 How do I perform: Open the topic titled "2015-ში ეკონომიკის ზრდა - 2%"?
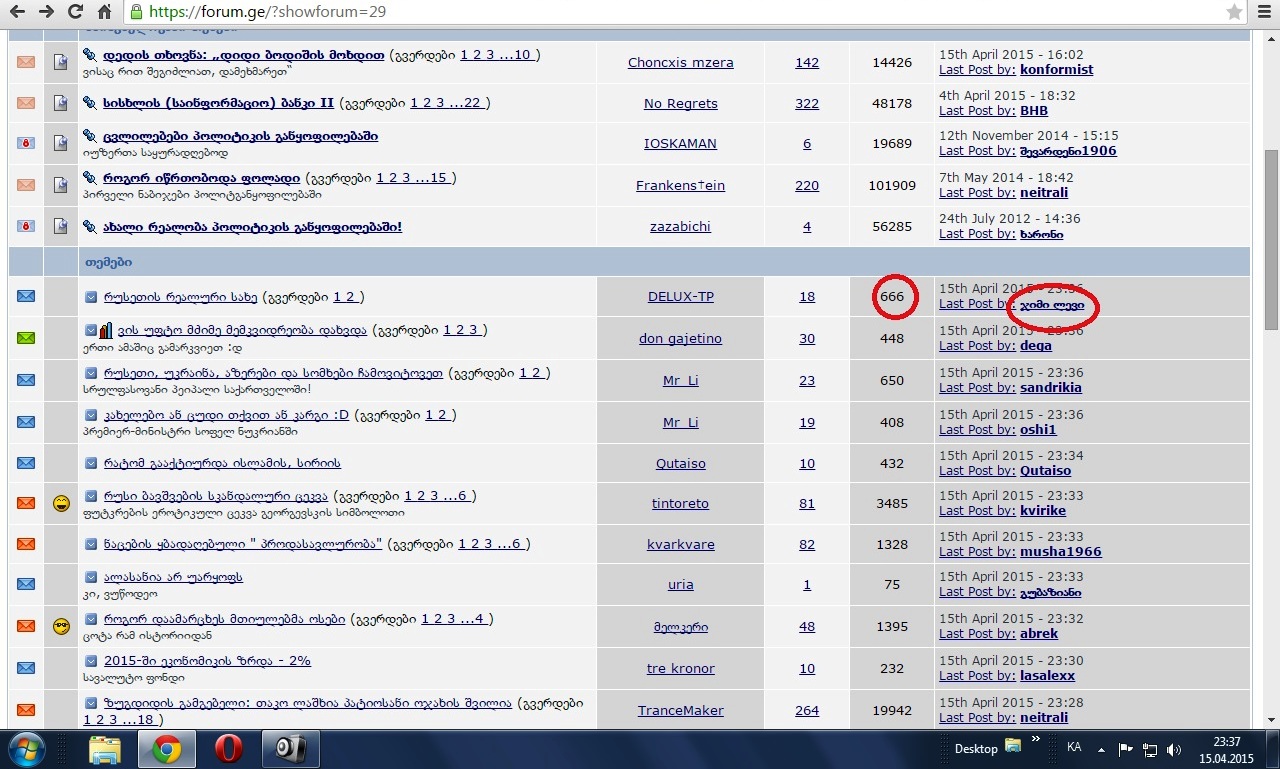click(x=207, y=661)
